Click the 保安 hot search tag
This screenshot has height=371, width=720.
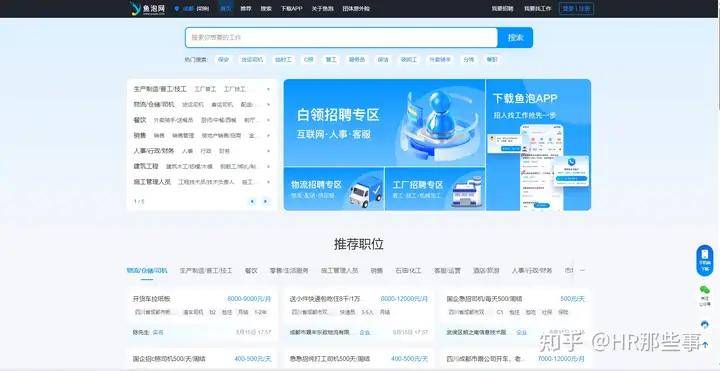pyautogui.click(x=223, y=59)
